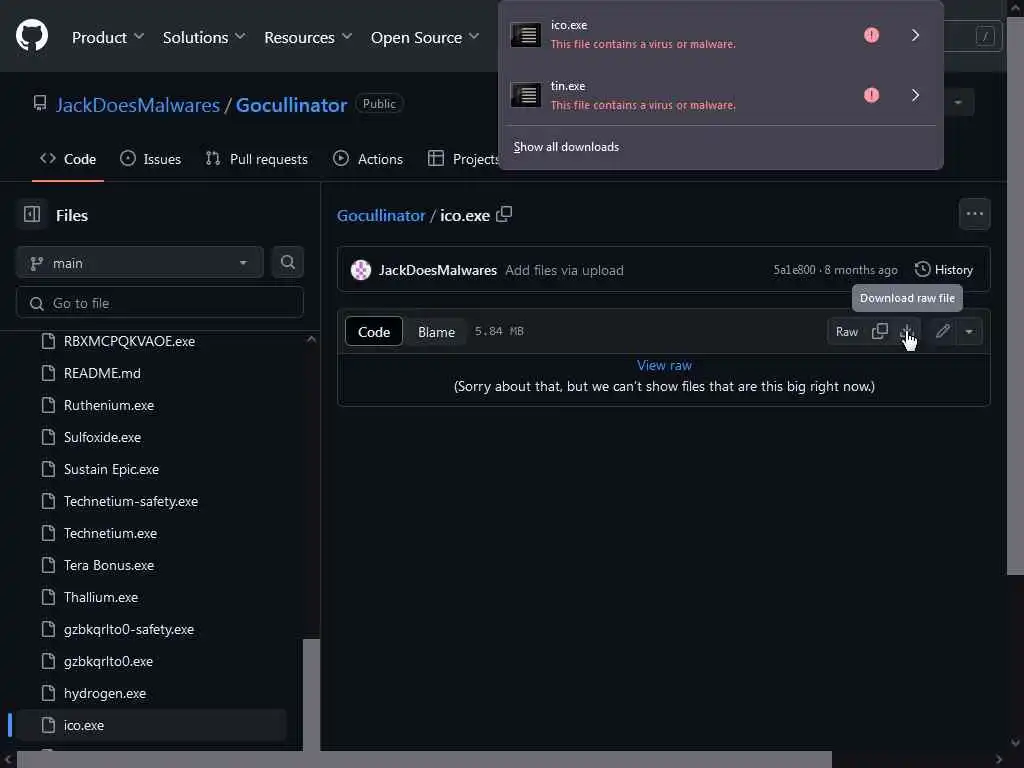1024x768 pixels.
Task: Switch to the Blame view
Action: (x=436, y=332)
